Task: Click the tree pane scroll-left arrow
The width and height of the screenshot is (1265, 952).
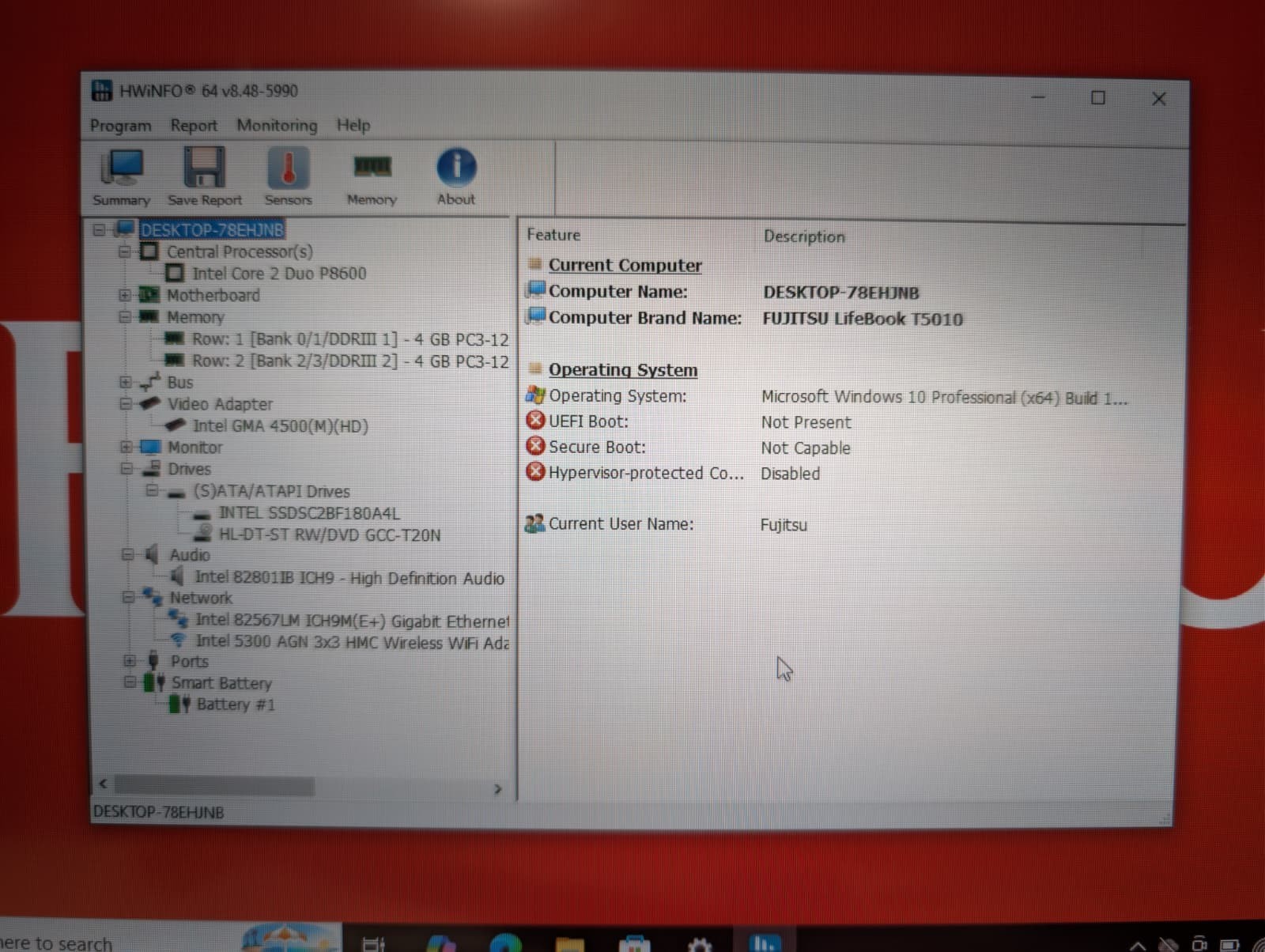Action: click(x=103, y=784)
